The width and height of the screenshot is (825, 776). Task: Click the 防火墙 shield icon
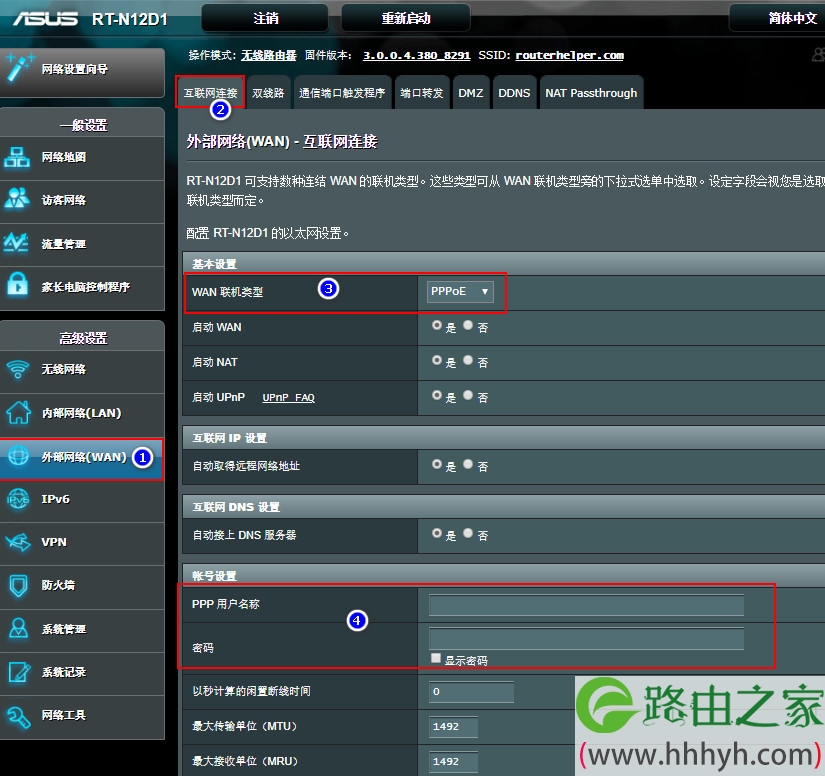point(18,585)
